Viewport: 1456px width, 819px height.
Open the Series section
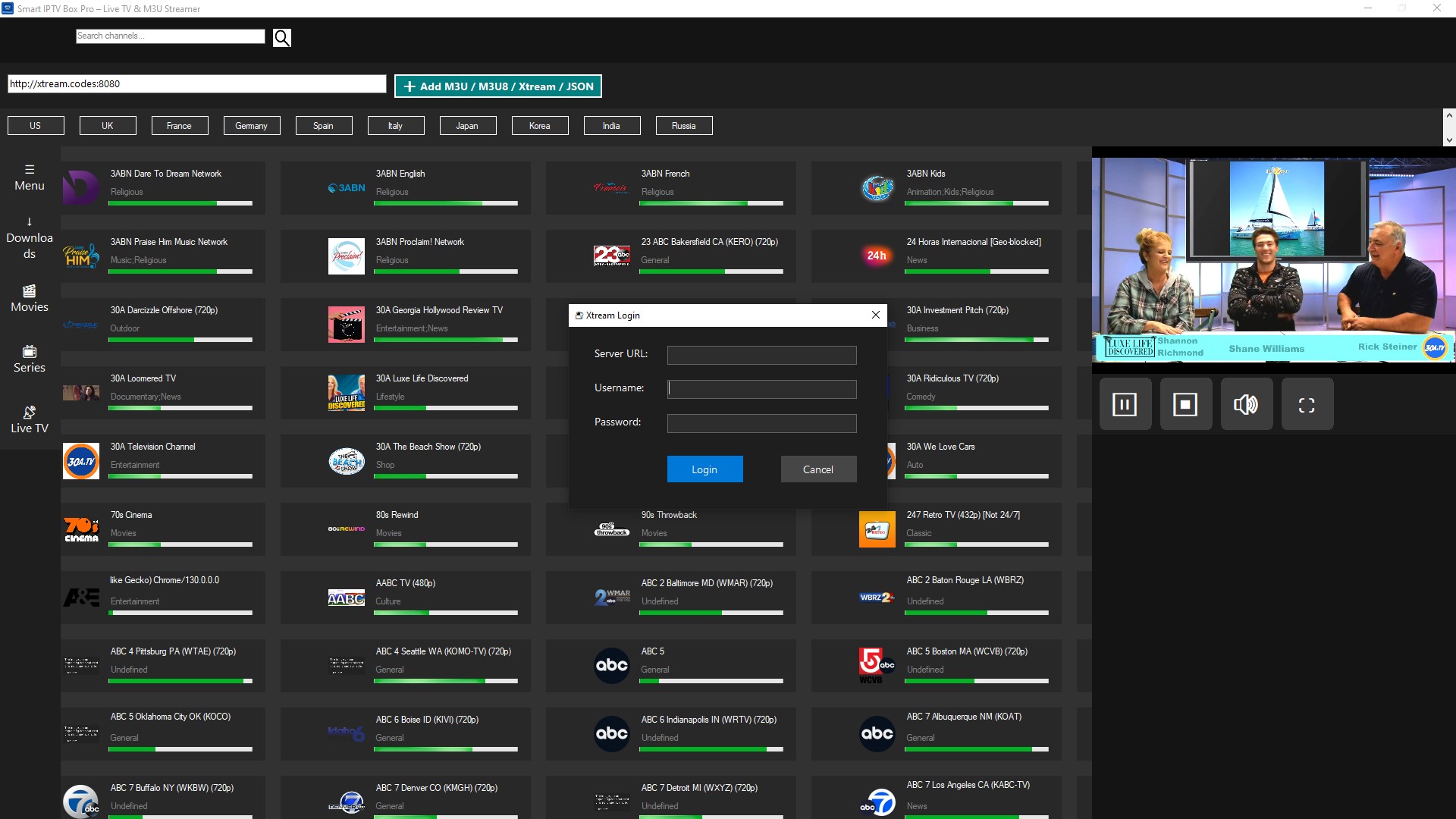30,359
